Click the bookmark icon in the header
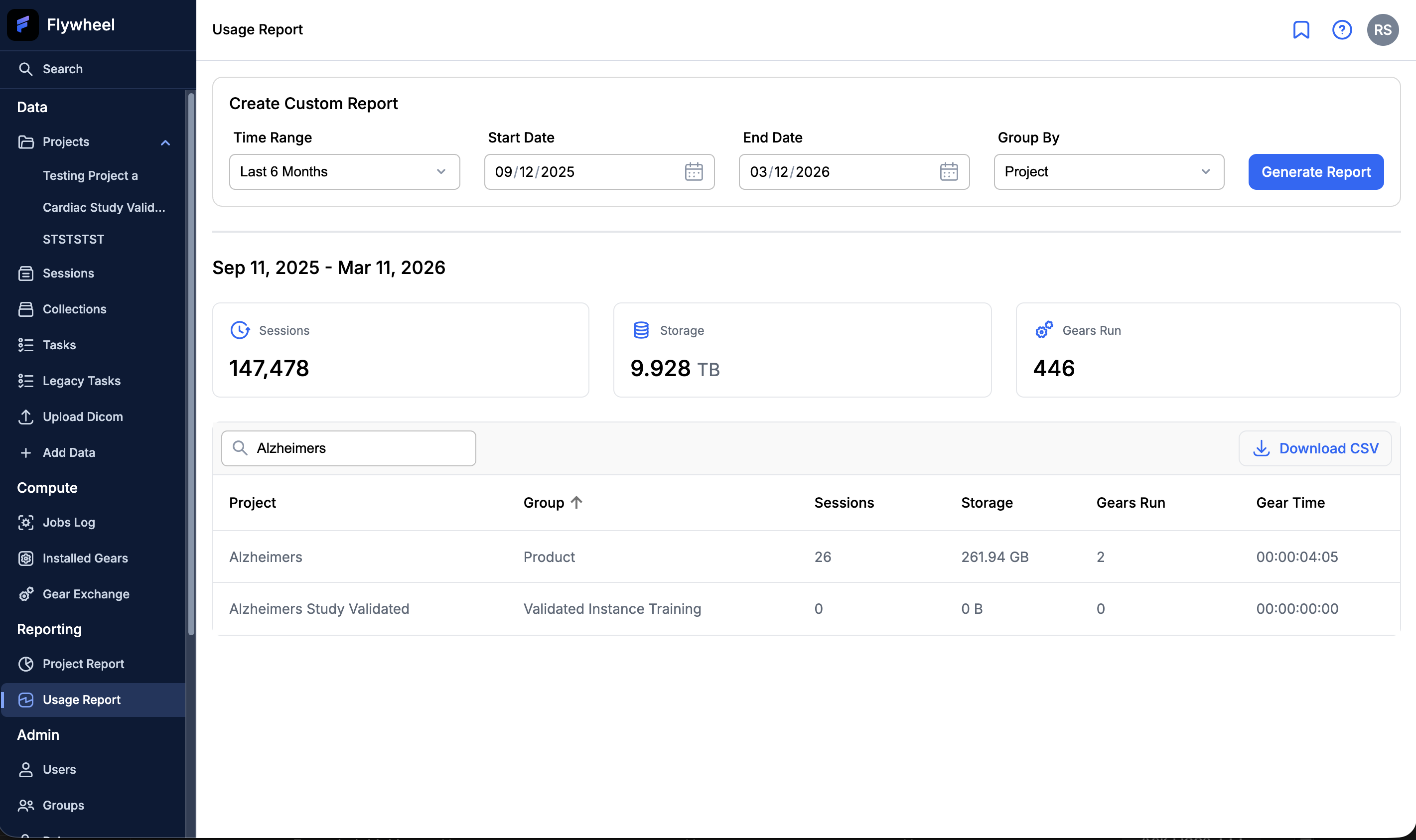Image resolution: width=1416 pixels, height=840 pixels. [x=1302, y=29]
